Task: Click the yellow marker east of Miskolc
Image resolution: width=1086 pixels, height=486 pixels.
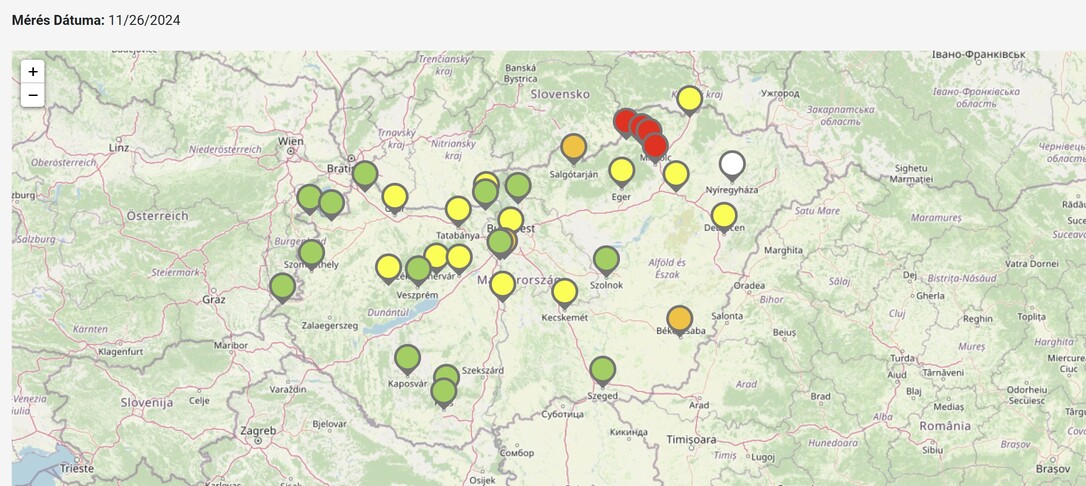Action: point(675,177)
